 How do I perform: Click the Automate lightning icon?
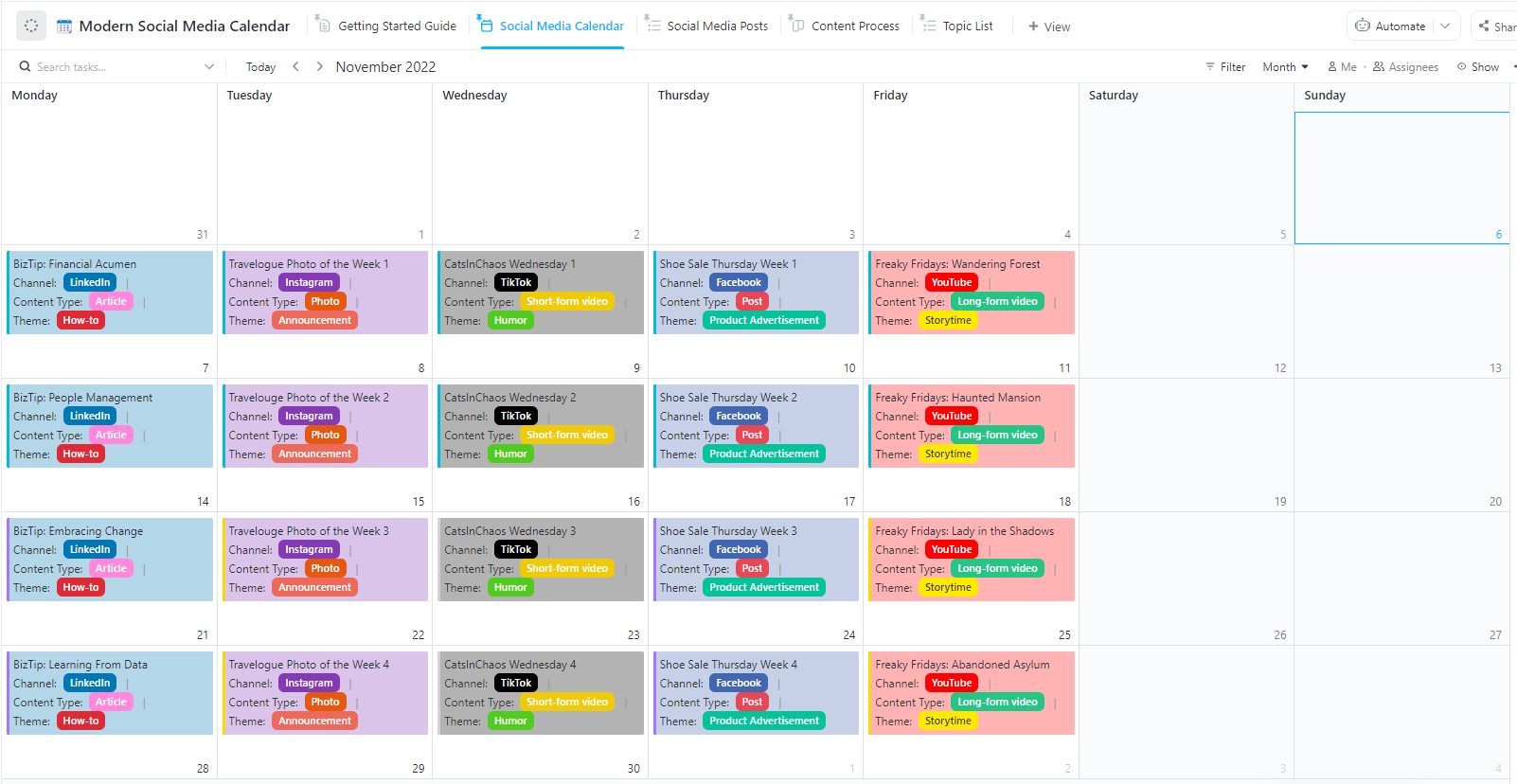[1362, 27]
